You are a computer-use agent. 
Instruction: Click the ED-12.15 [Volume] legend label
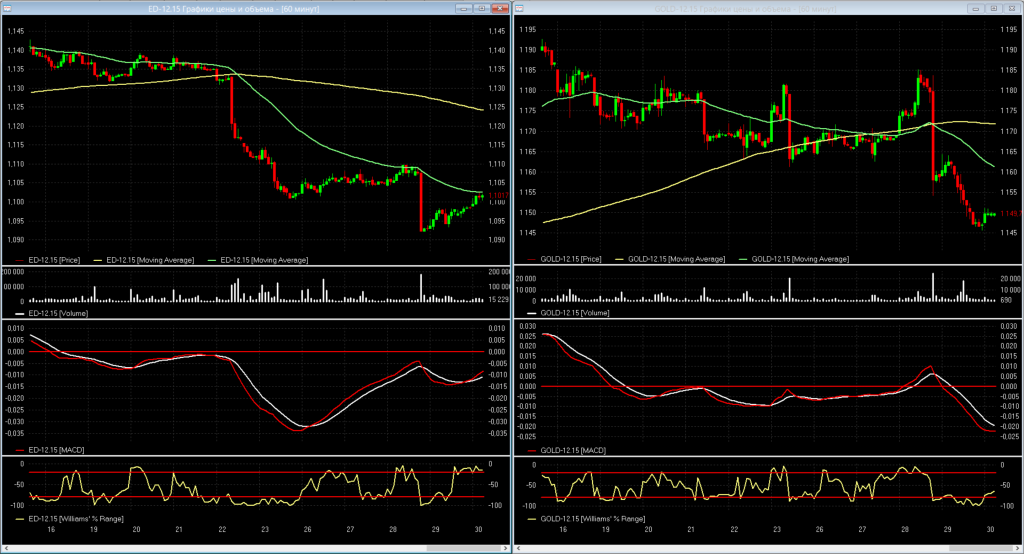55,313
